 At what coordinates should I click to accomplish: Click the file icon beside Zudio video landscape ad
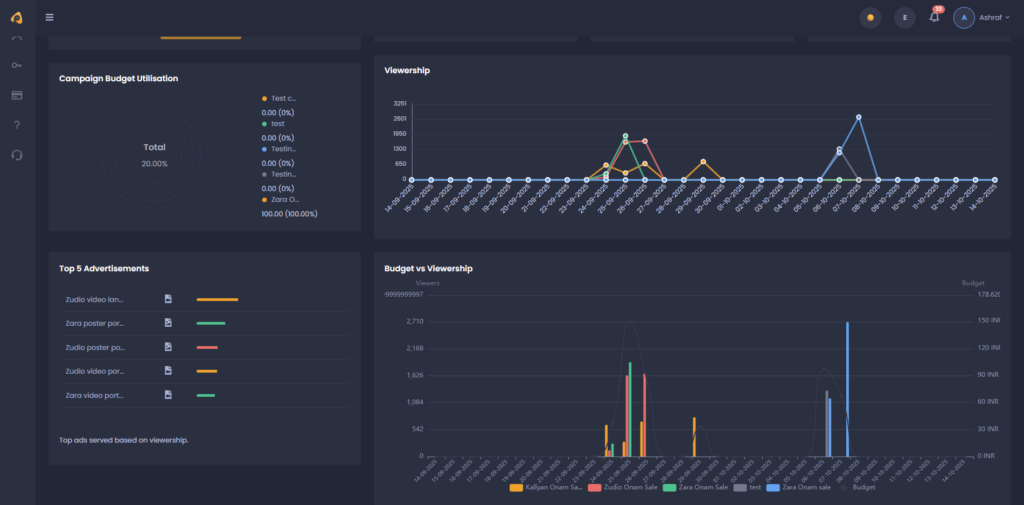click(169, 299)
